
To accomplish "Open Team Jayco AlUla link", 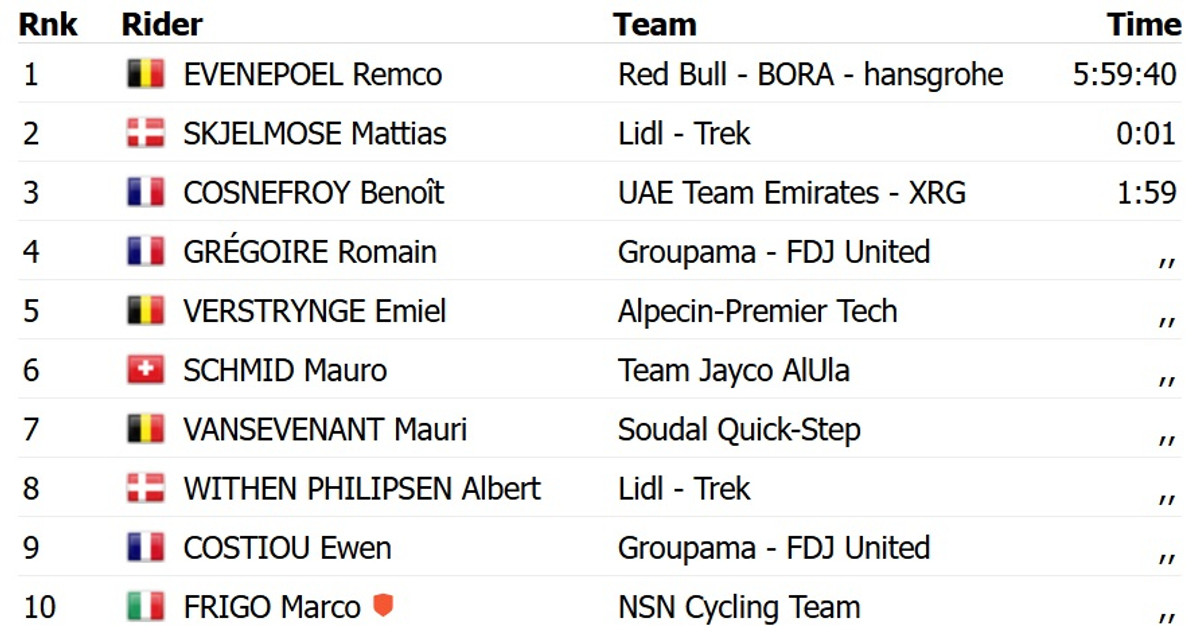I will [x=733, y=371].
